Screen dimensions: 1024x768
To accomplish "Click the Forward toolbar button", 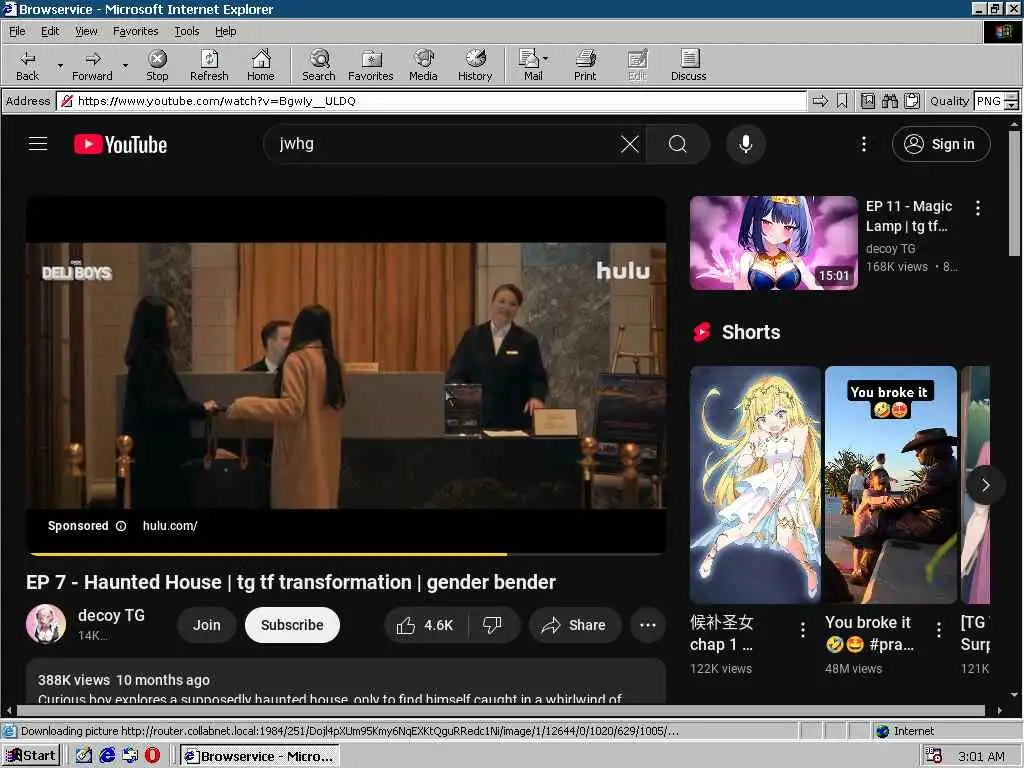I will (92, 65).
